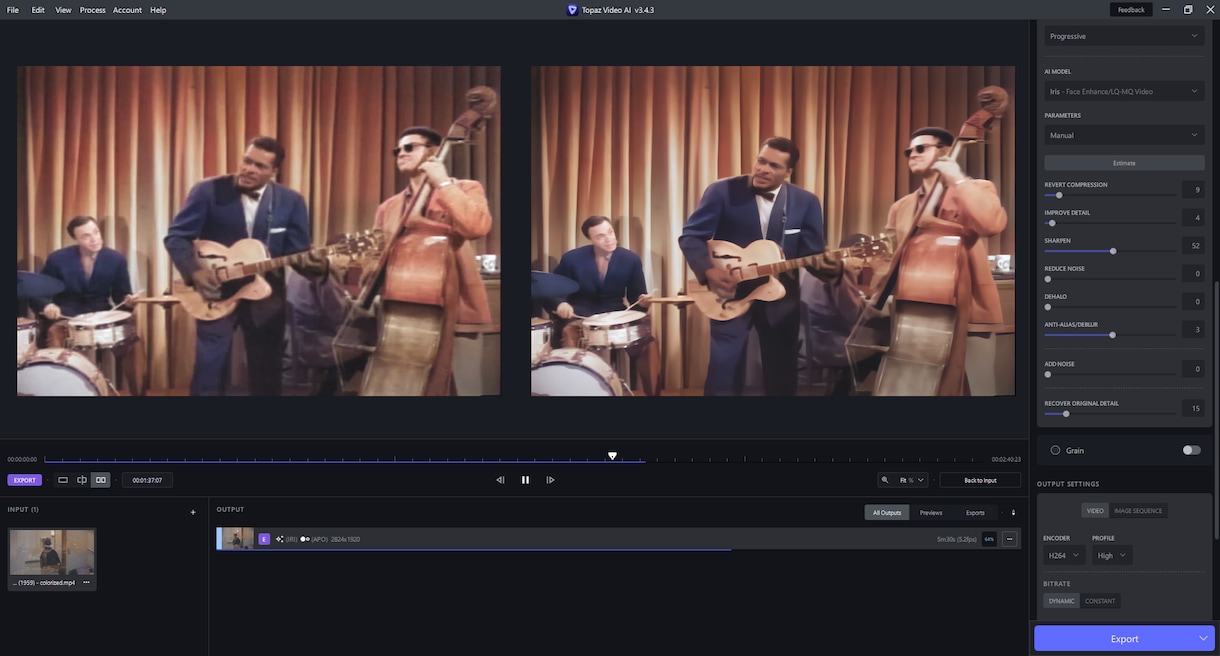Adjust the Sharpen slider handle
Viewport: 1220px width, 656px height.
pos(1113,251)
